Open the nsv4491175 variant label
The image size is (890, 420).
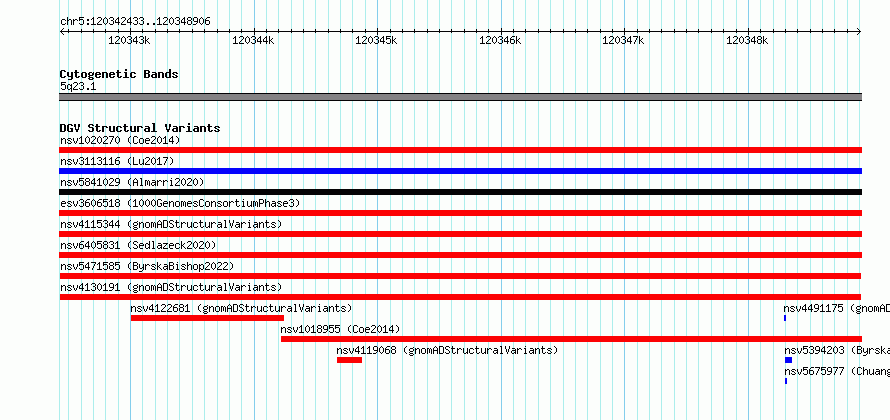(837, 308)
